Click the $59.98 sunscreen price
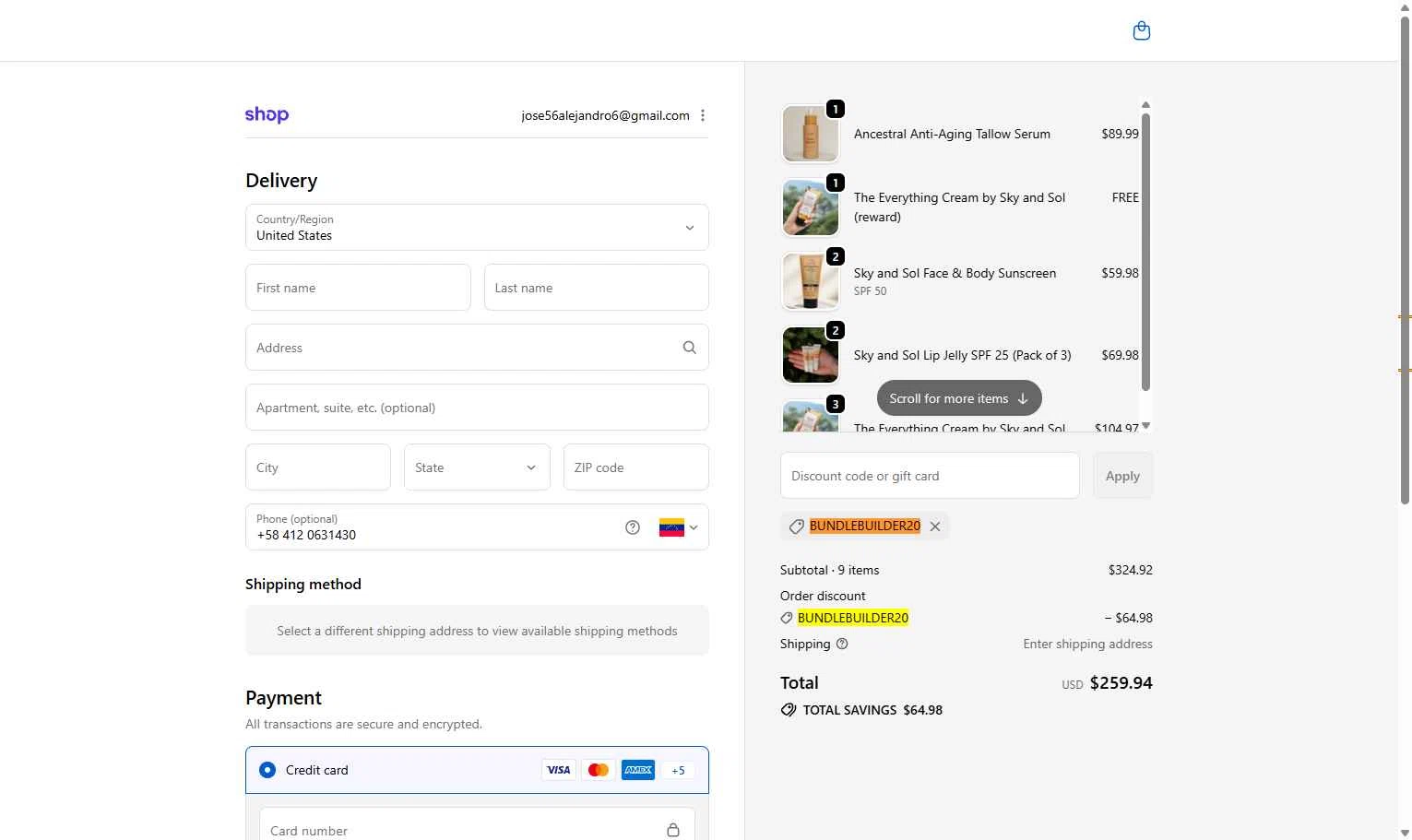Viewport: 1412px width, 840px height. 1120,273
